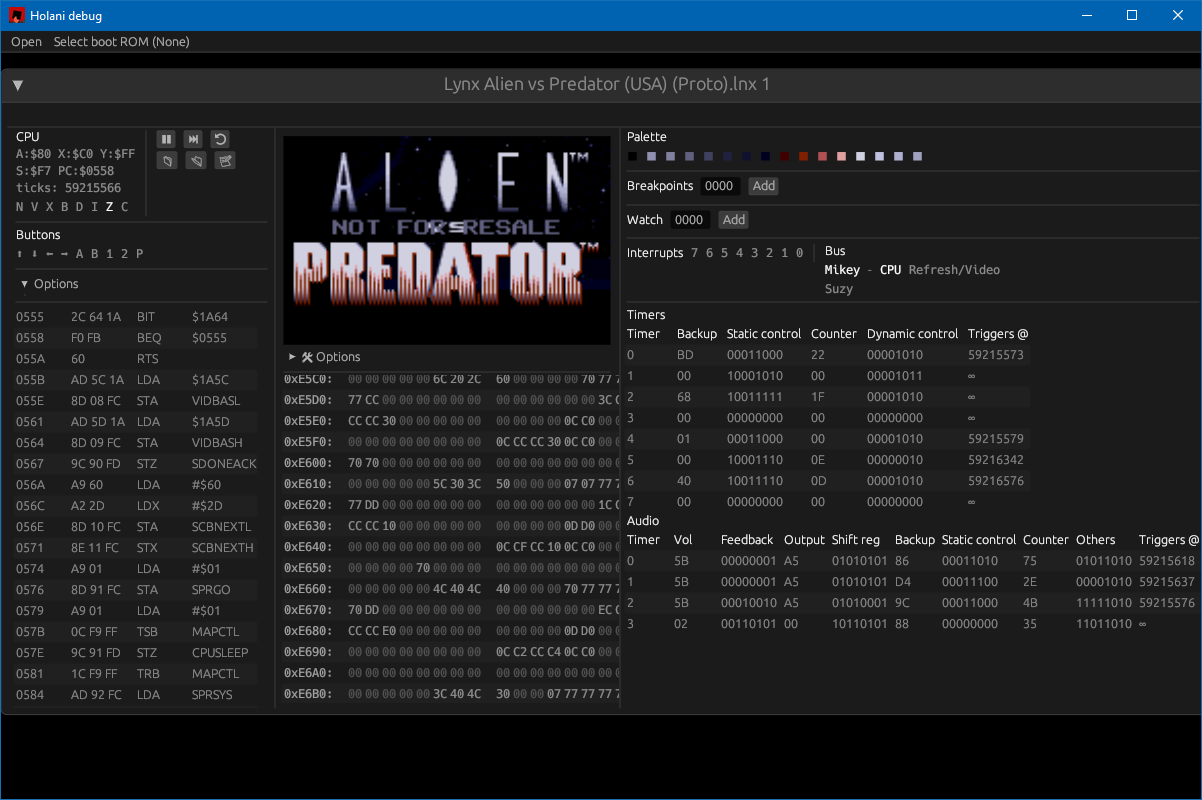
Task: Add a breakpoint with the Add button
Action: tap(764, 186)
